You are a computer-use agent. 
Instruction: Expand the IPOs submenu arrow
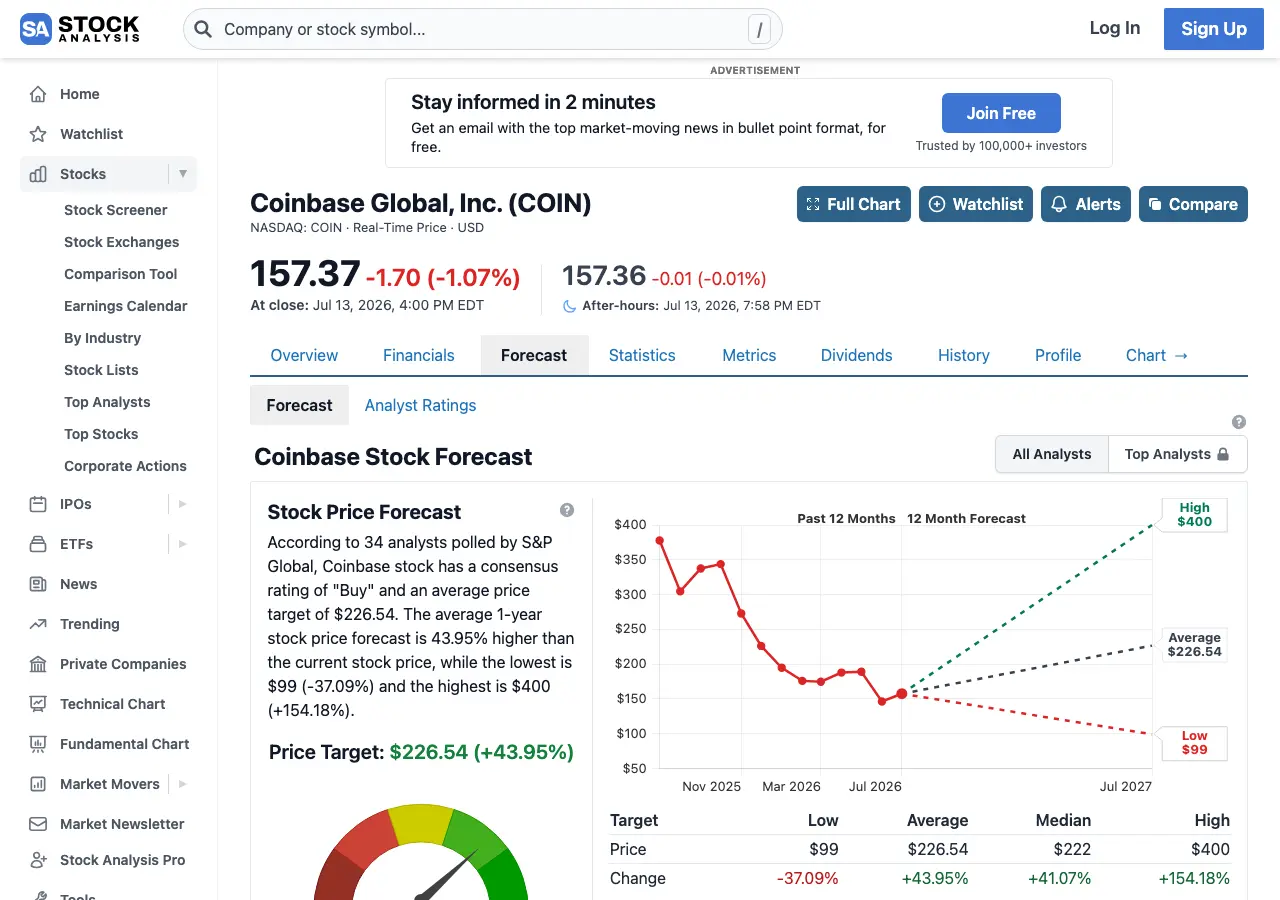183,504
